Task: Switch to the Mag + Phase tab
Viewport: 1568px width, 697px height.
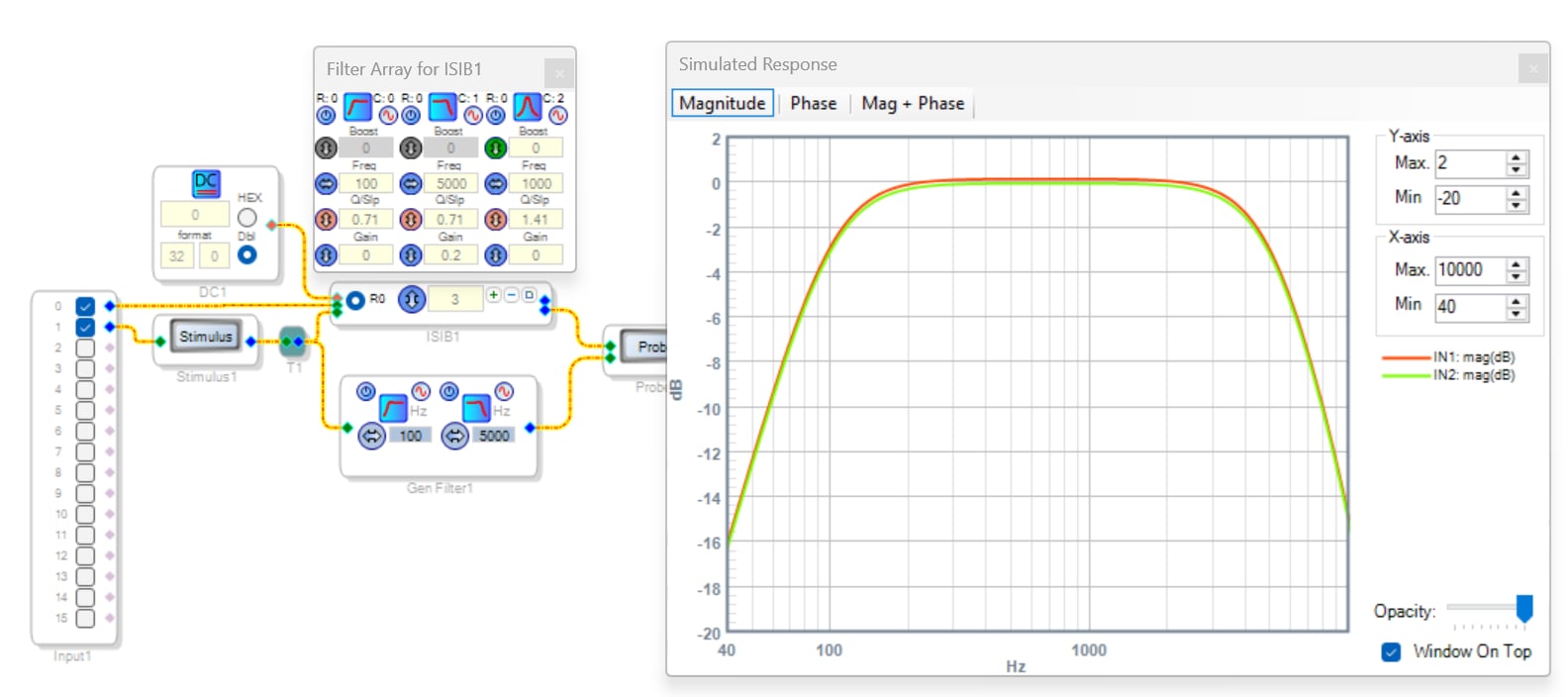Action: tap(913, 103)
